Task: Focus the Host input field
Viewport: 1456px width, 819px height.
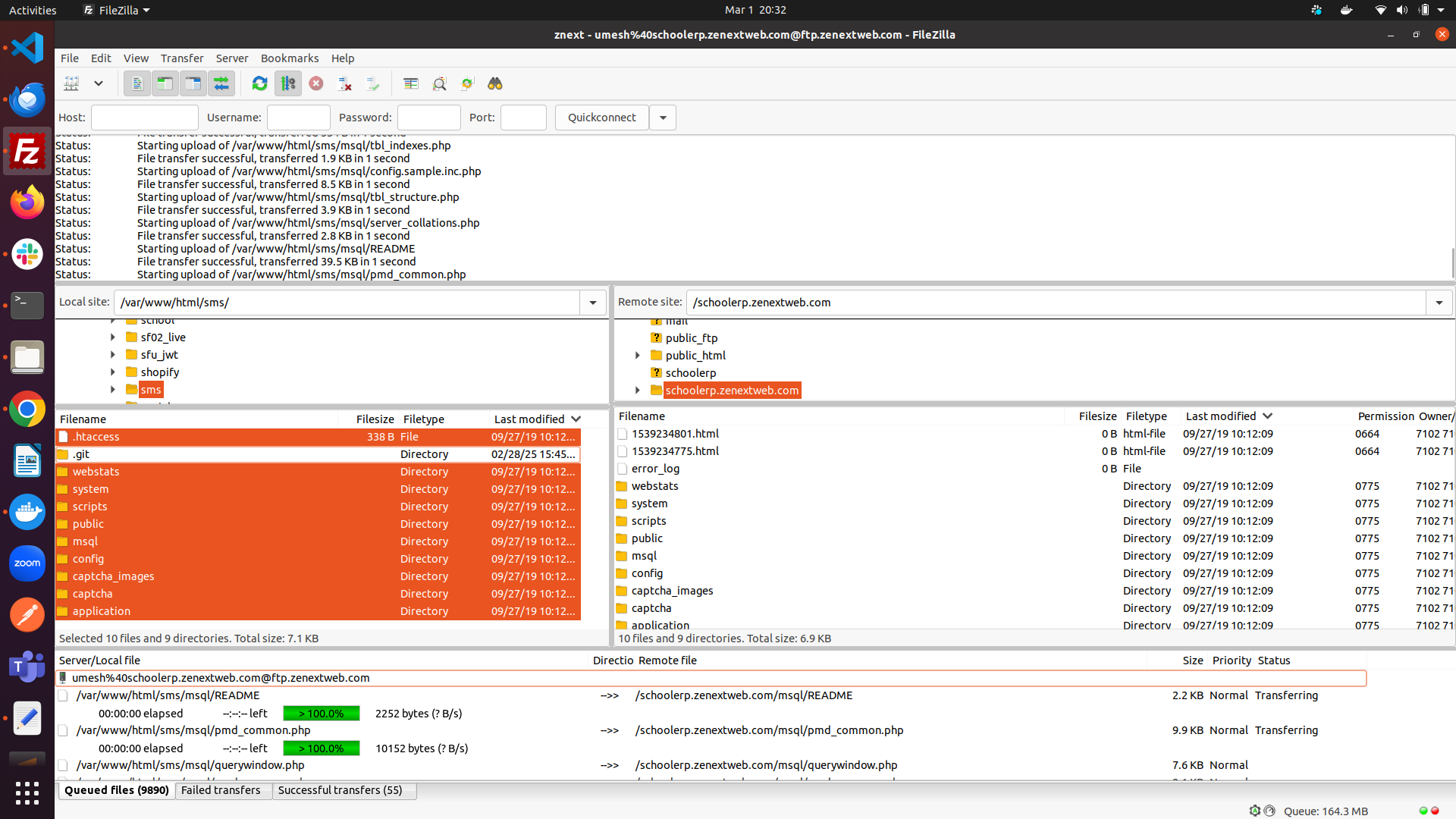Action: coord(144,118)
